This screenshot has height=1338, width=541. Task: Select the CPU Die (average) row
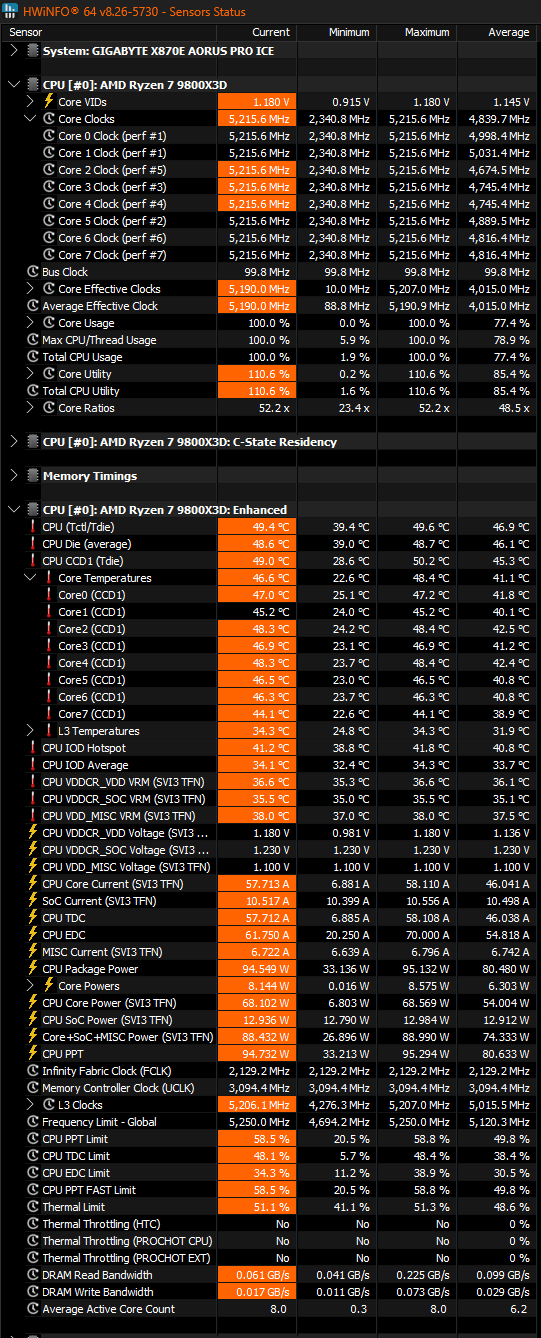[270, 544]
